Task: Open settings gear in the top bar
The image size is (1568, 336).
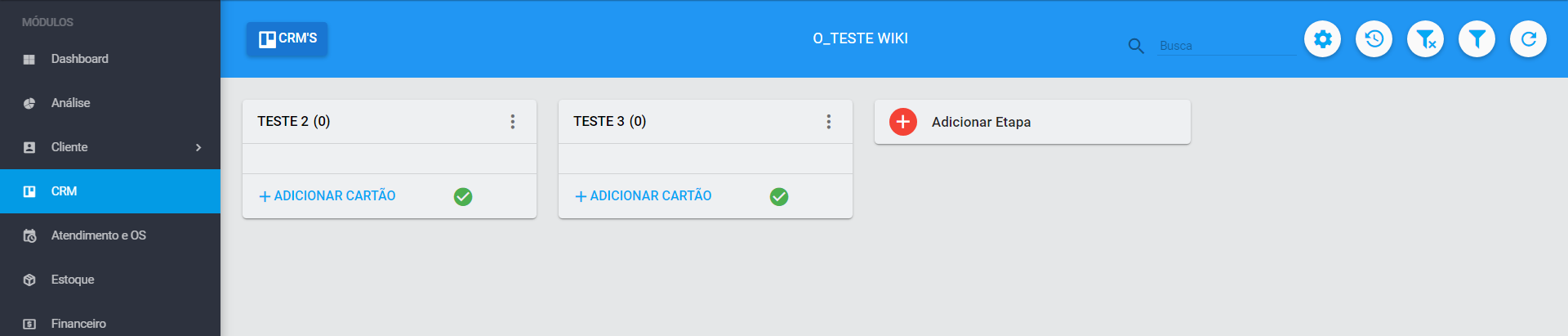Action: [1322, 38]
